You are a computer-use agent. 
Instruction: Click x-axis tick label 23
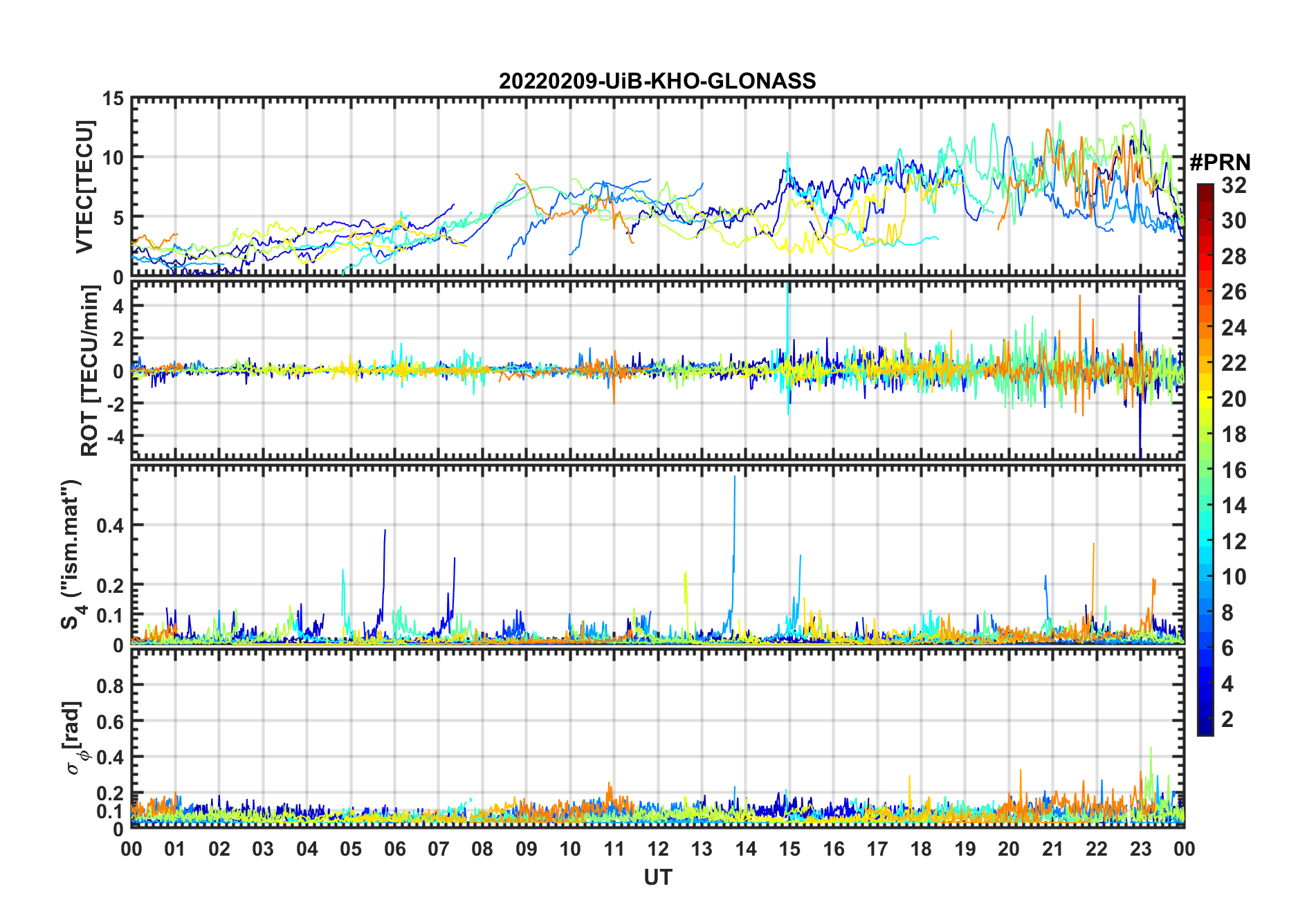coord(1140,849)
